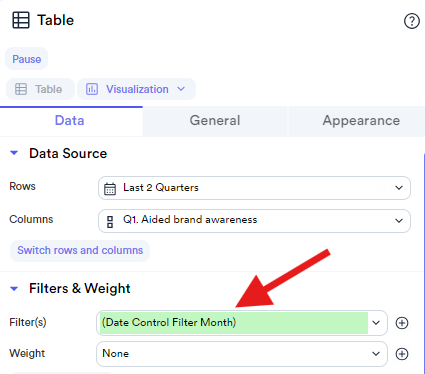Select the Data tab
Screen dimensions: 425x374
71,121
